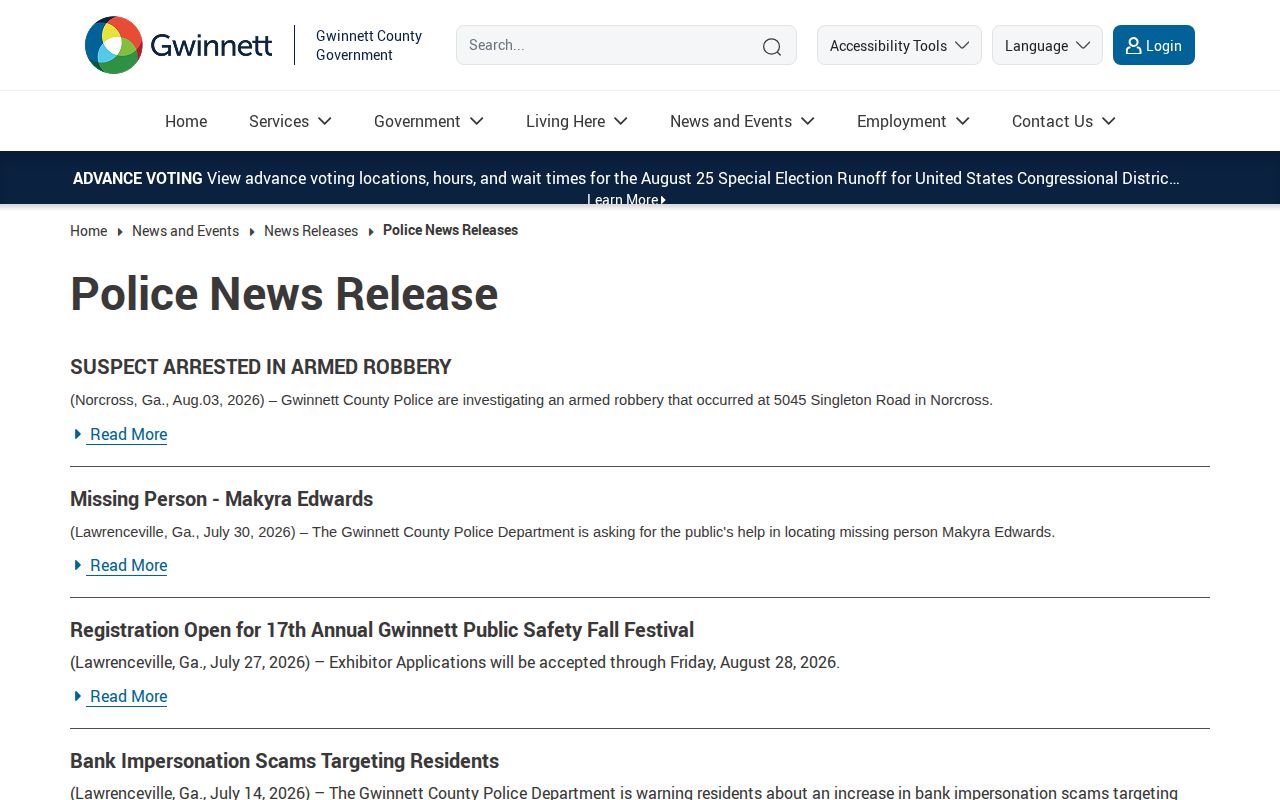The image size is (1280, 800).
Task: Click the user icon on Login button
Action: (x=1133, y=46)
